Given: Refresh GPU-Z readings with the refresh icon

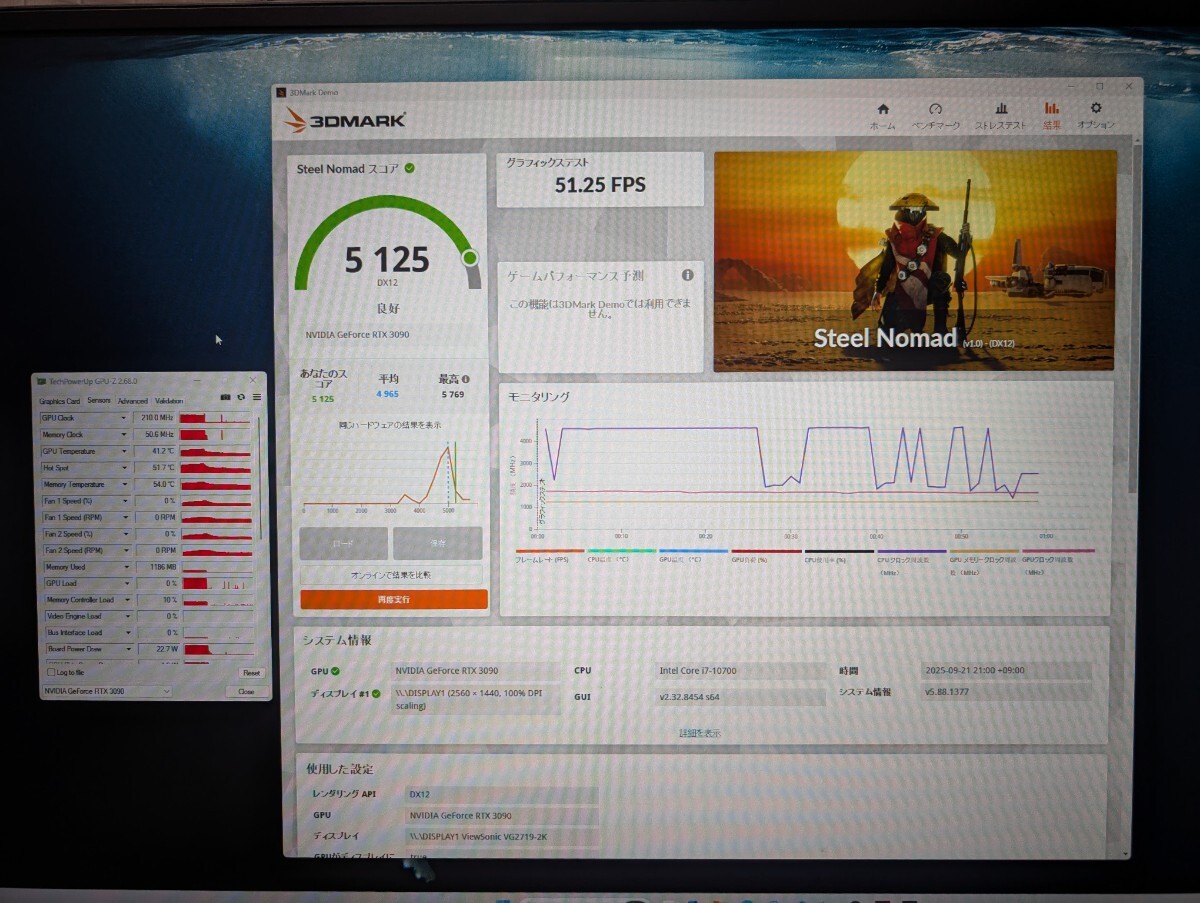Looking at the screenshot, I should tap(241, 397).
